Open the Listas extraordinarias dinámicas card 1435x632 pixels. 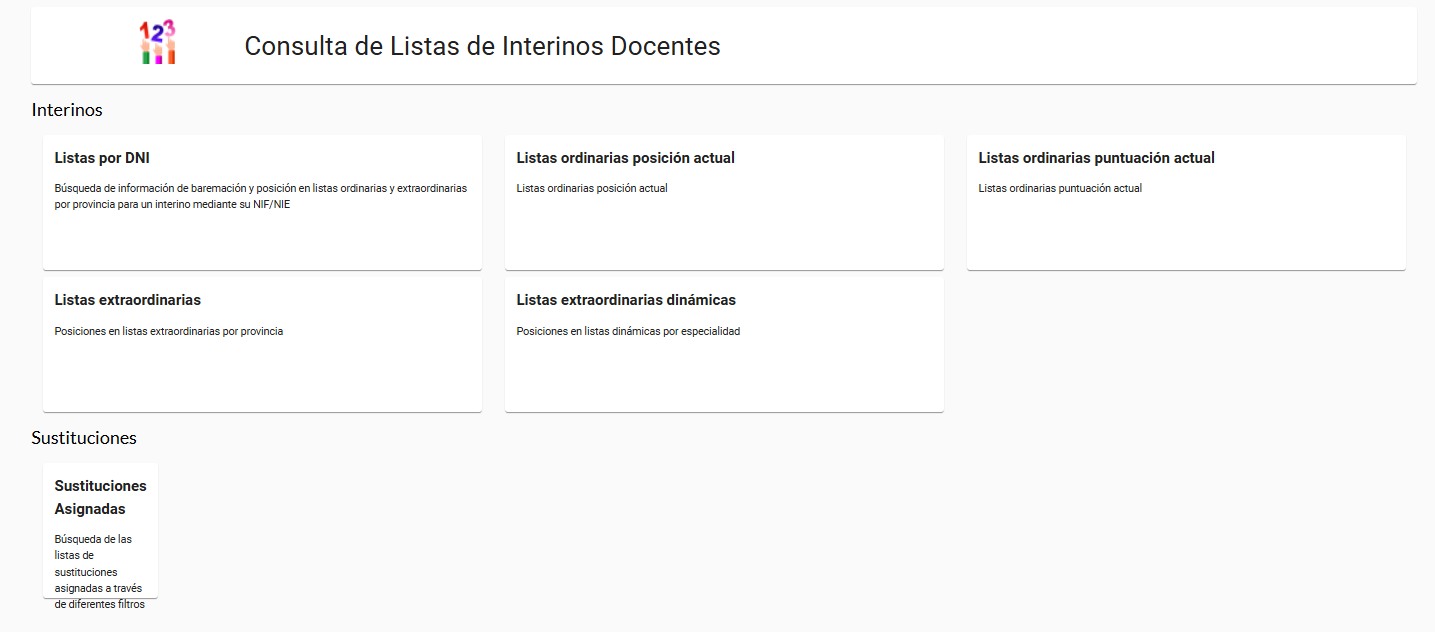point(626,300)
